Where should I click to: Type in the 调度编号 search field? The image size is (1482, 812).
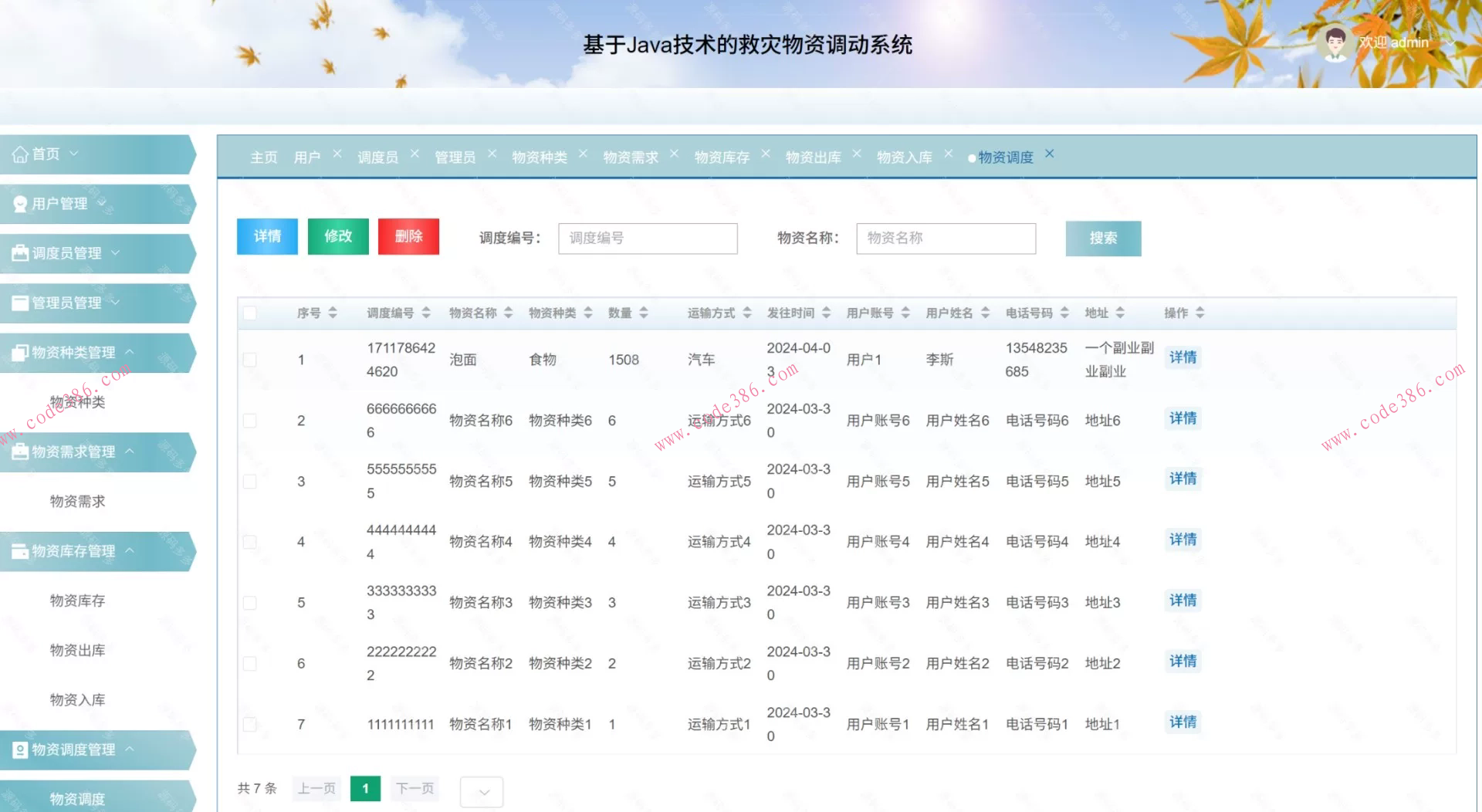pyautogui.click(x=647, y=239)
